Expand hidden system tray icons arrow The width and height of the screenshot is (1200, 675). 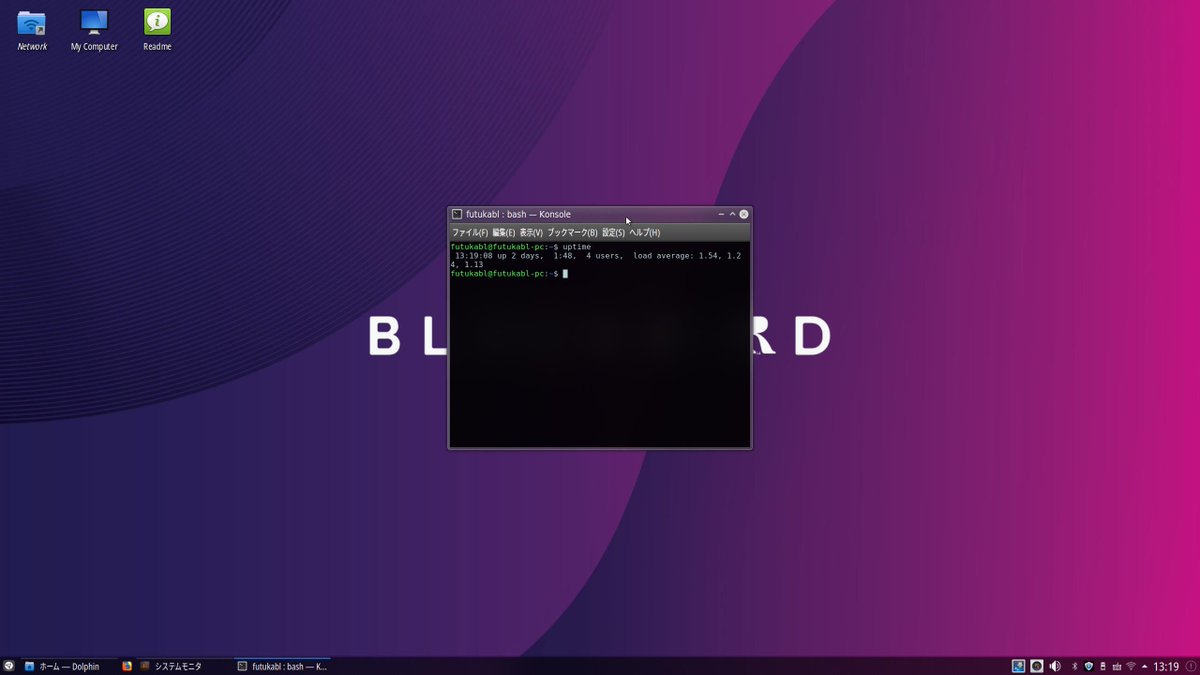[1144, 666]
